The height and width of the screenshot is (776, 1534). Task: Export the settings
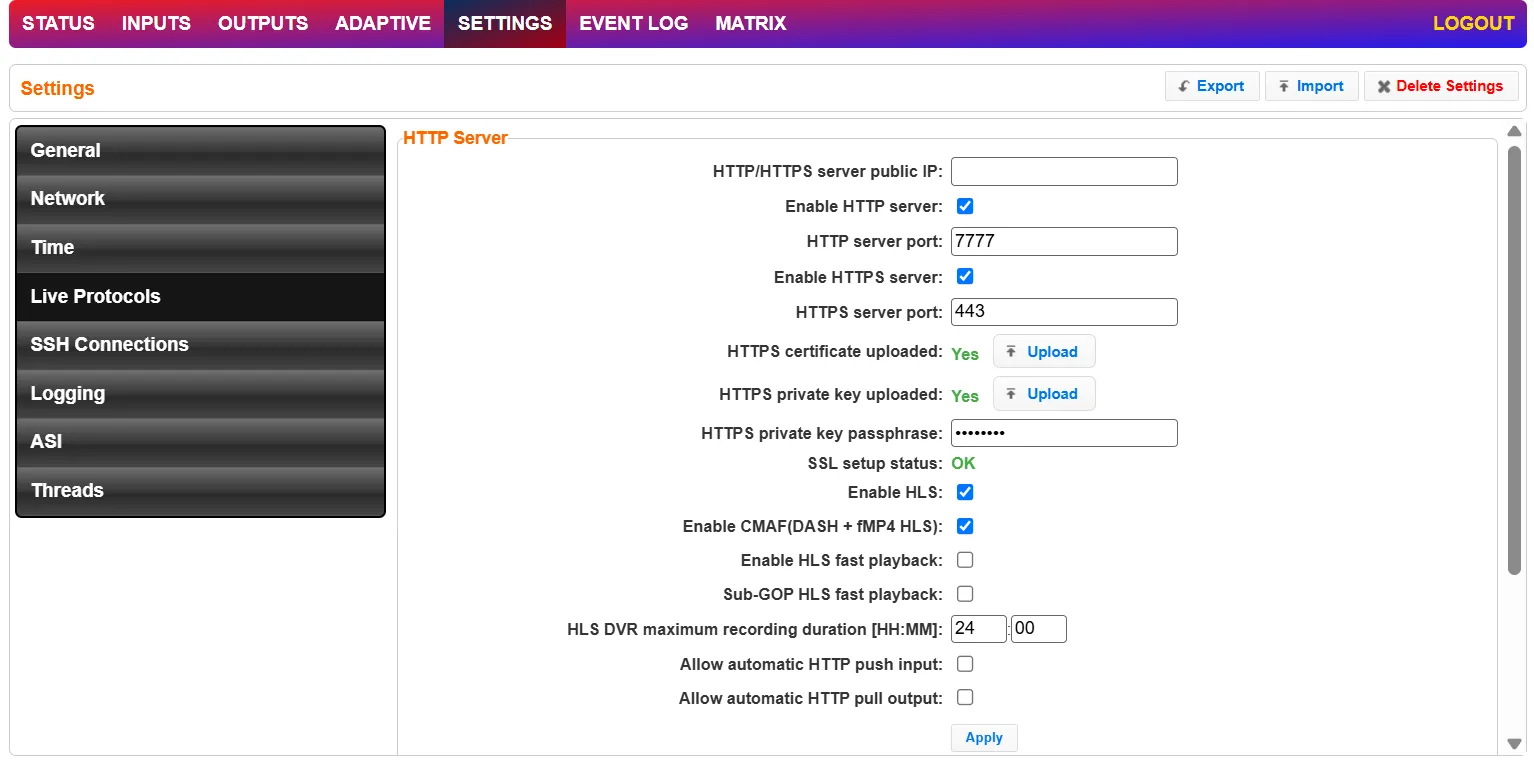tap(1212, 86)
